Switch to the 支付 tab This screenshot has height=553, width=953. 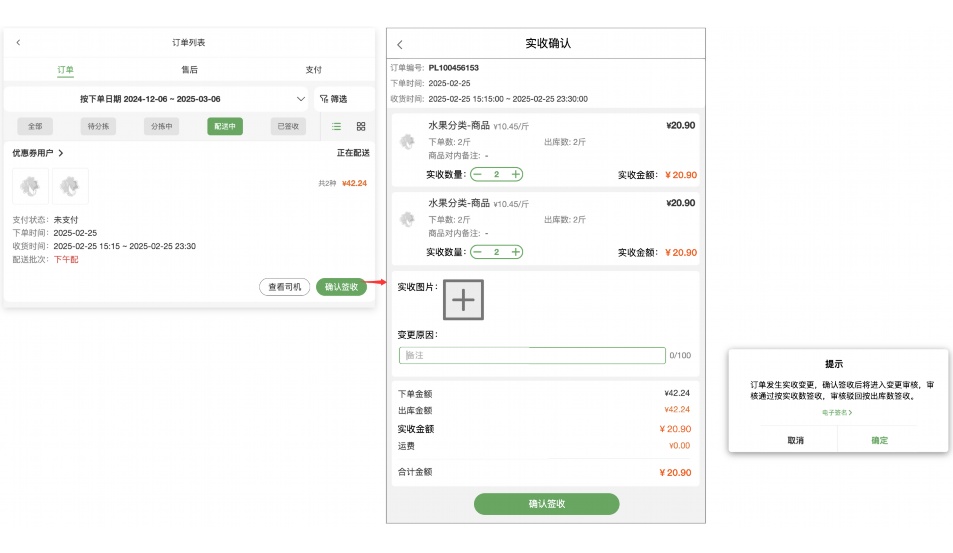(313, 70)
